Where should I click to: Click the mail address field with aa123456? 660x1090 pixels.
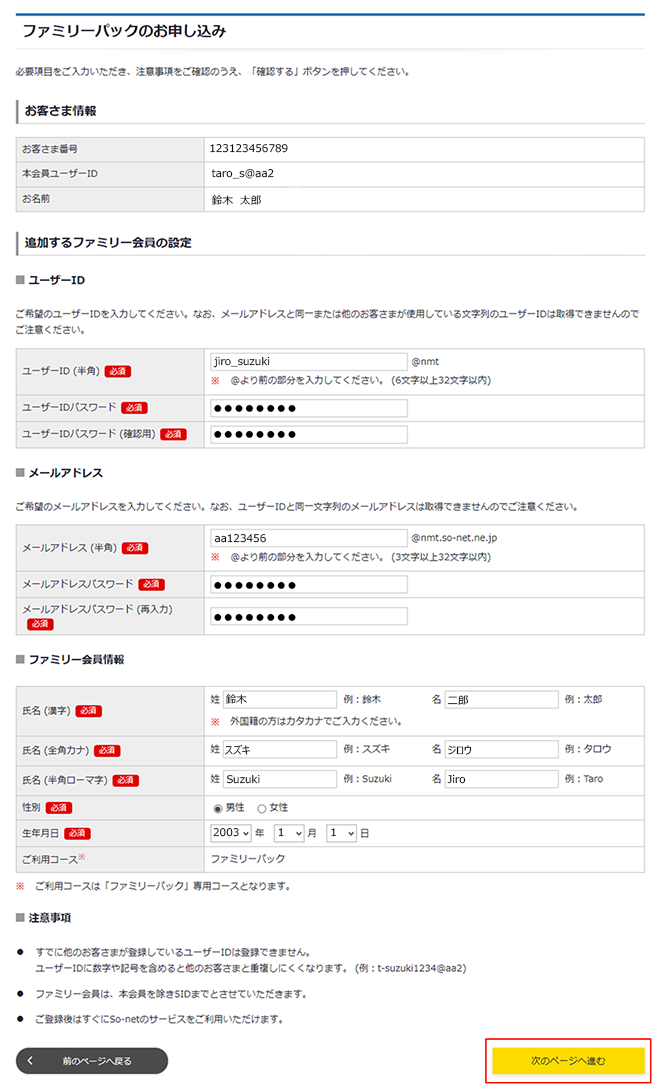pyautogui.click(x=308, y=538)
